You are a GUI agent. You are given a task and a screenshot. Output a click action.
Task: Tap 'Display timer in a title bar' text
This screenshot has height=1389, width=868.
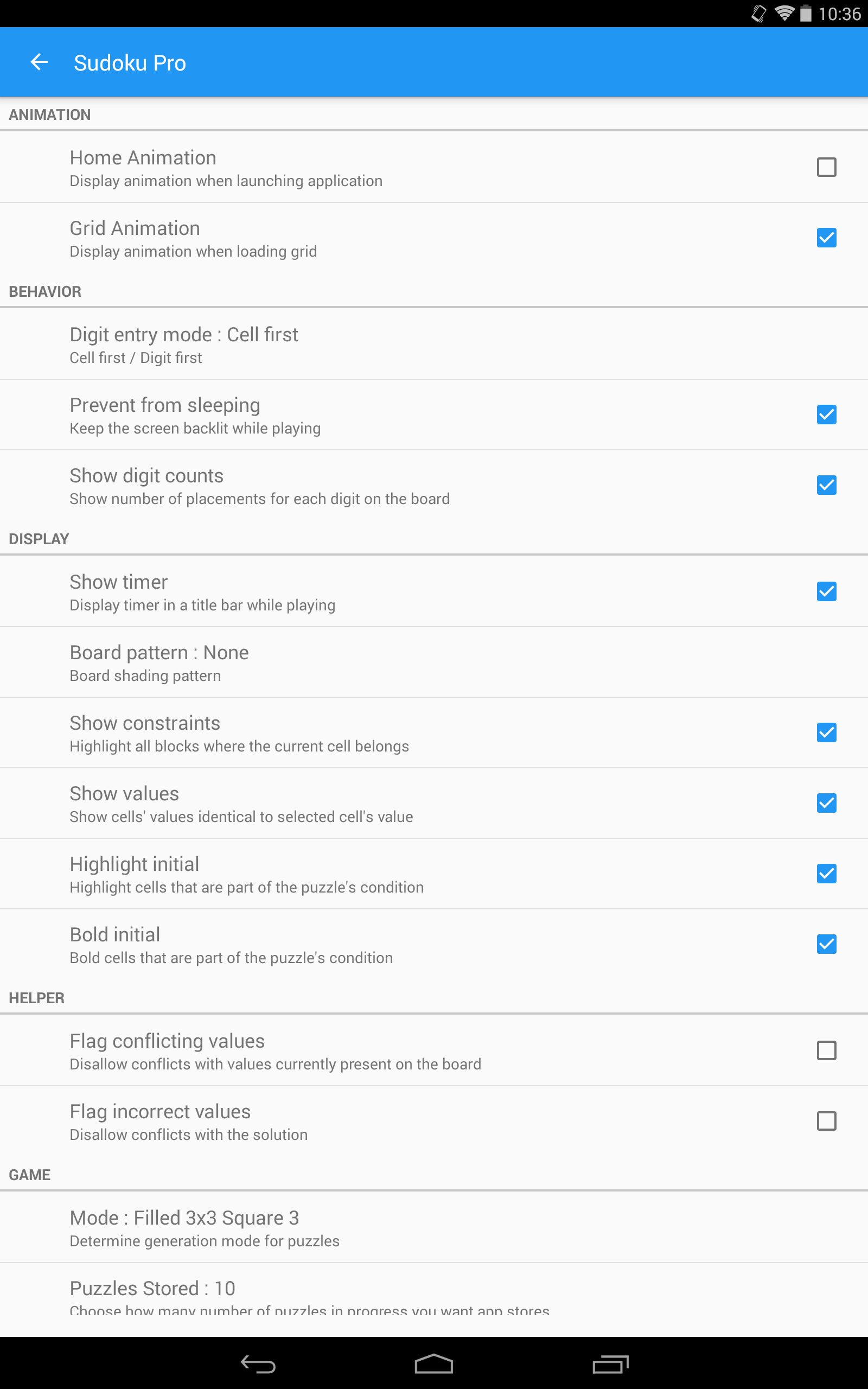pos(203,605)
